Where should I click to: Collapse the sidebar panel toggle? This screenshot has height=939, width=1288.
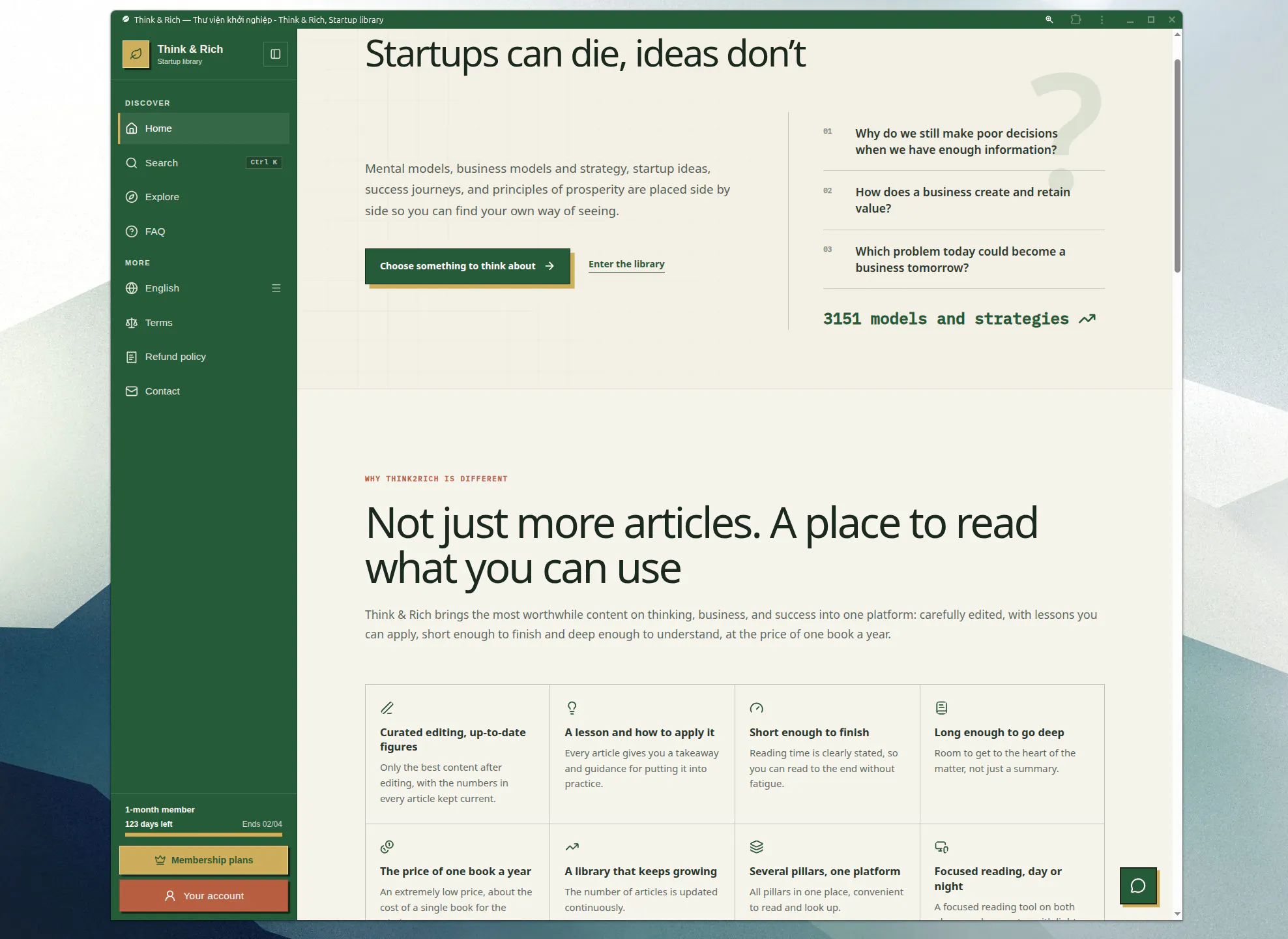click(x=276, y=54)
